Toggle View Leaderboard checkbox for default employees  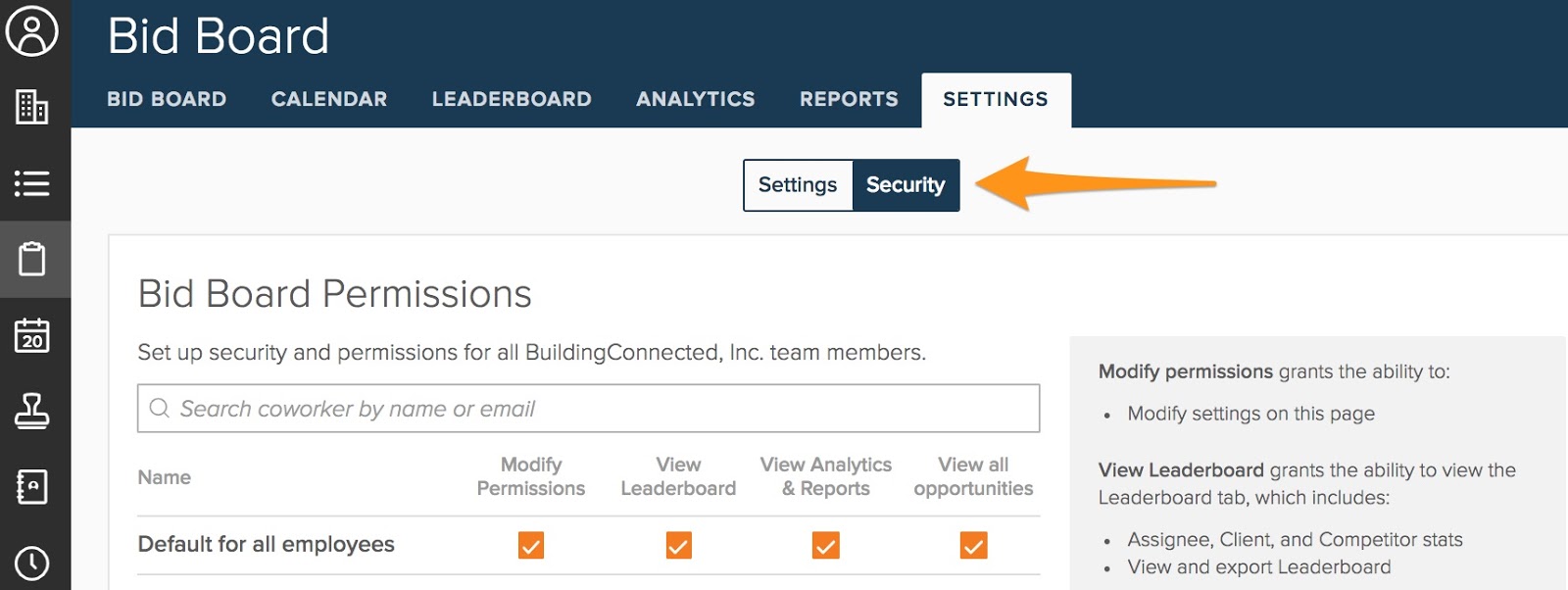[x=678, y=545]
